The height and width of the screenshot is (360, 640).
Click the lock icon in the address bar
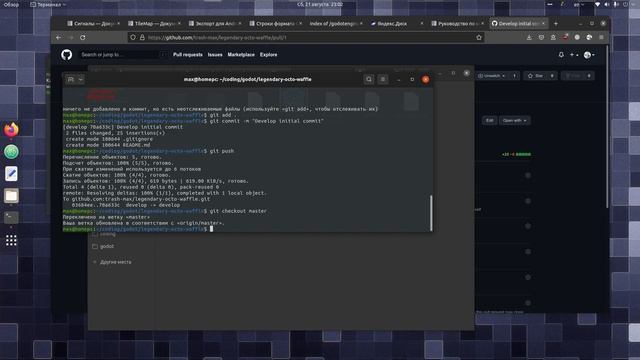tap(142, 38)
